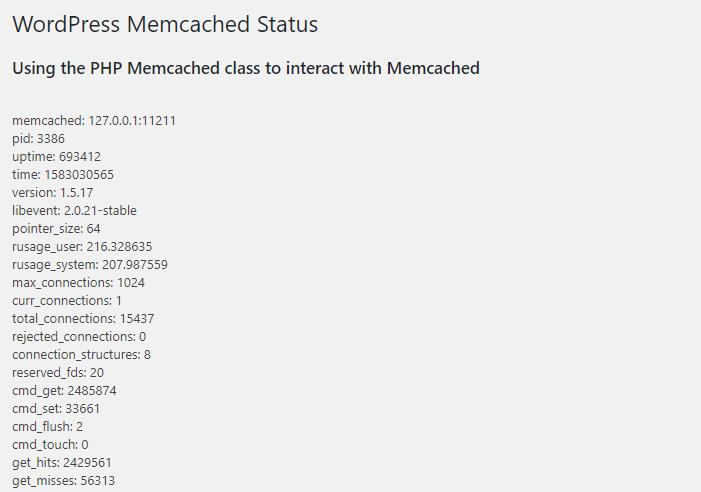The height and width of the screenshot is (492, 701).
Task: Click the rusage_user 216.328635 line
Action: [x=82, y=247]
